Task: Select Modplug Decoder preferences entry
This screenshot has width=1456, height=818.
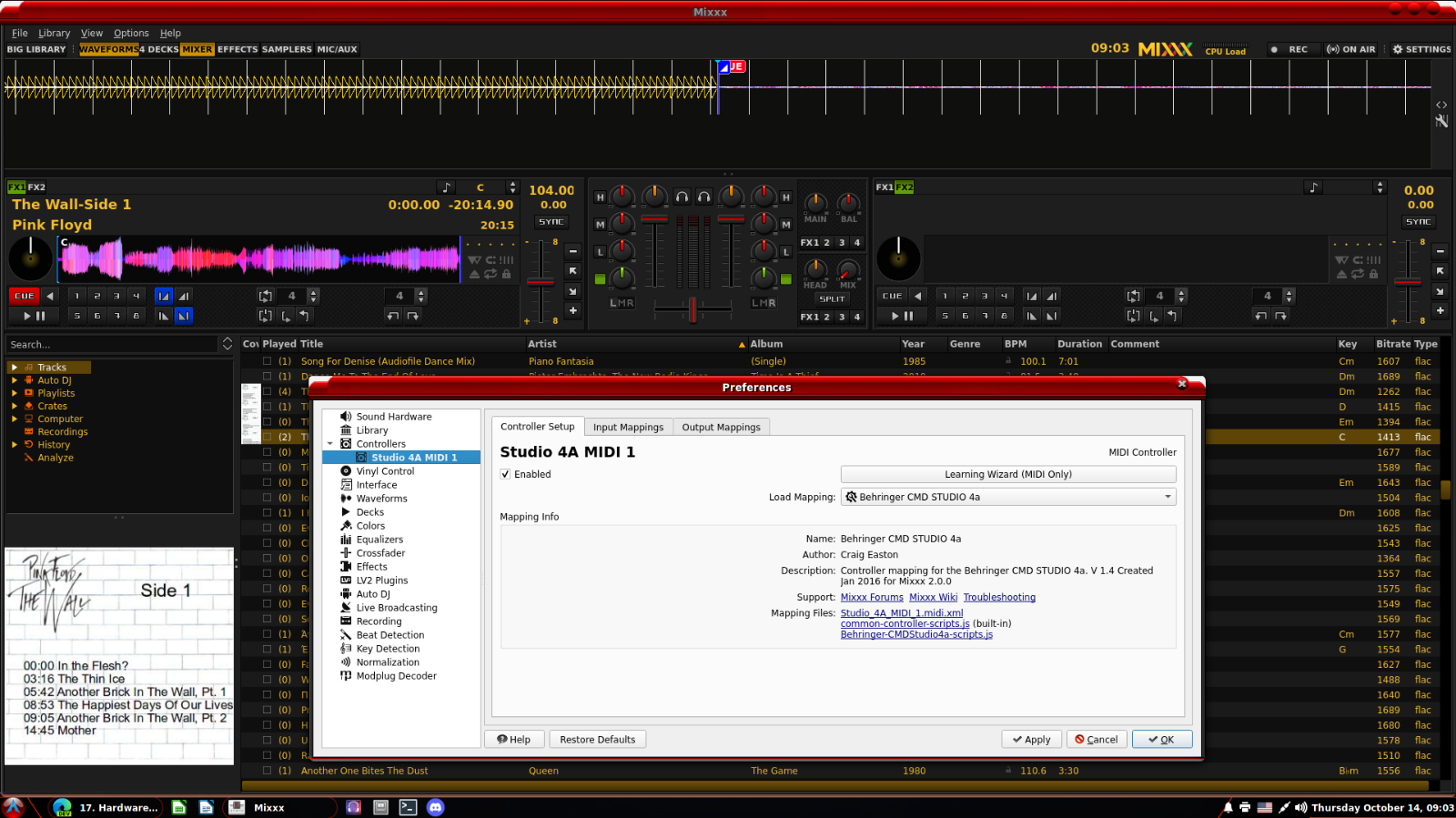Action: pyautogui.click(x=396, y=676)
